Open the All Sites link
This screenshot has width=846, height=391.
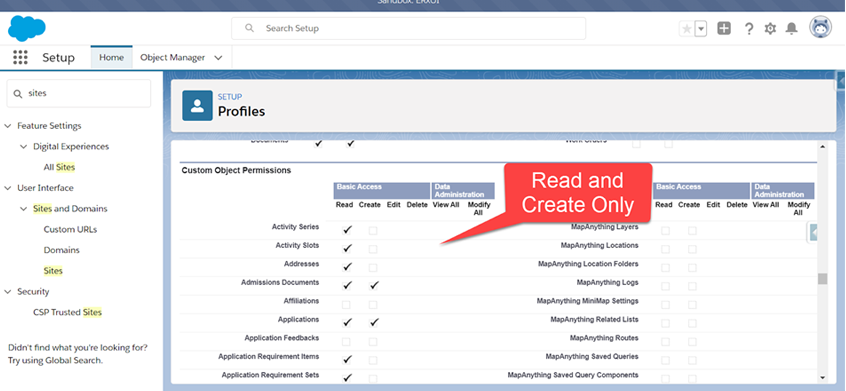pyautogui.click(x=59, y=167)
